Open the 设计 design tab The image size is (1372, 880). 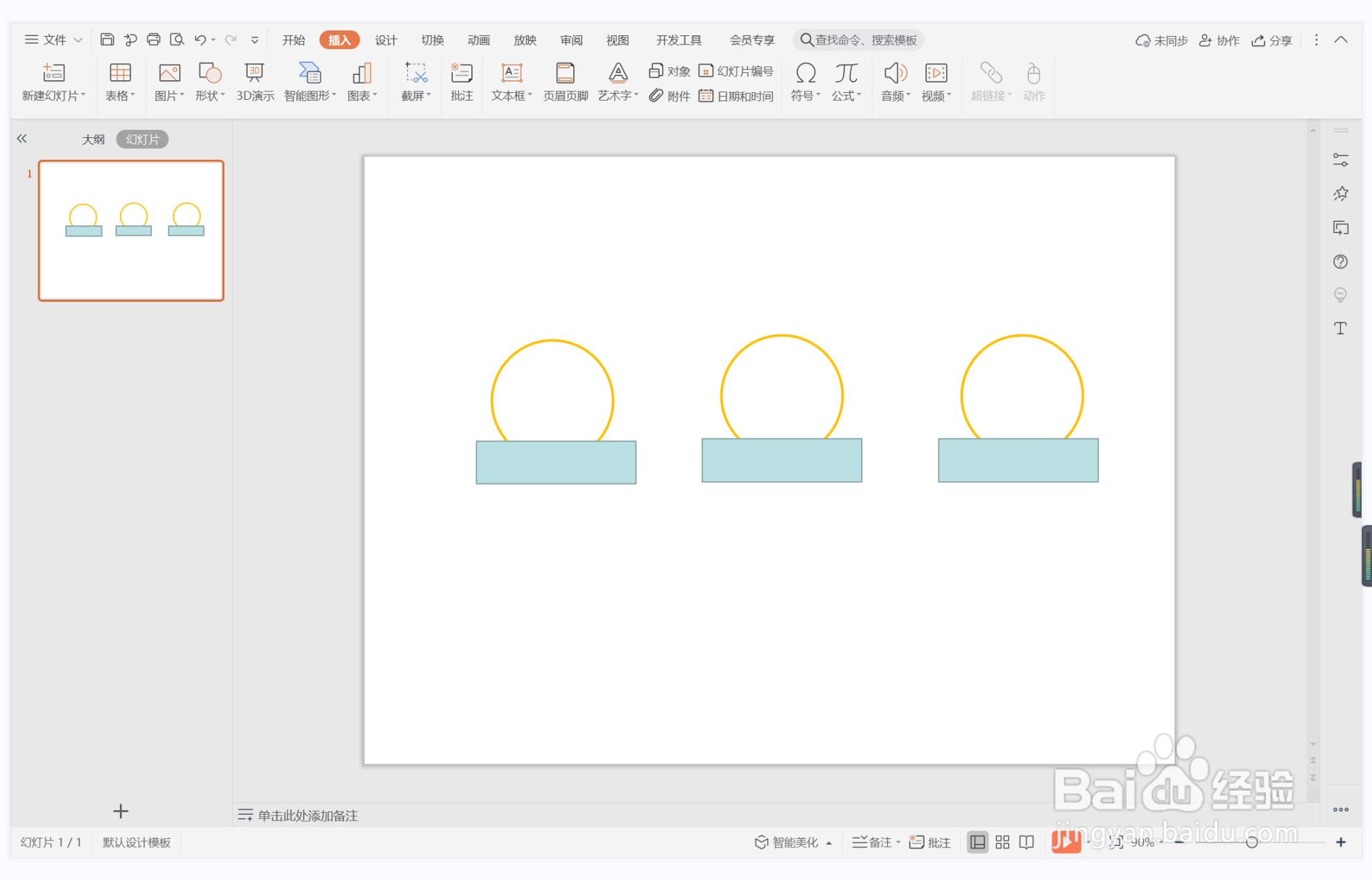click(x=385, y=40)
